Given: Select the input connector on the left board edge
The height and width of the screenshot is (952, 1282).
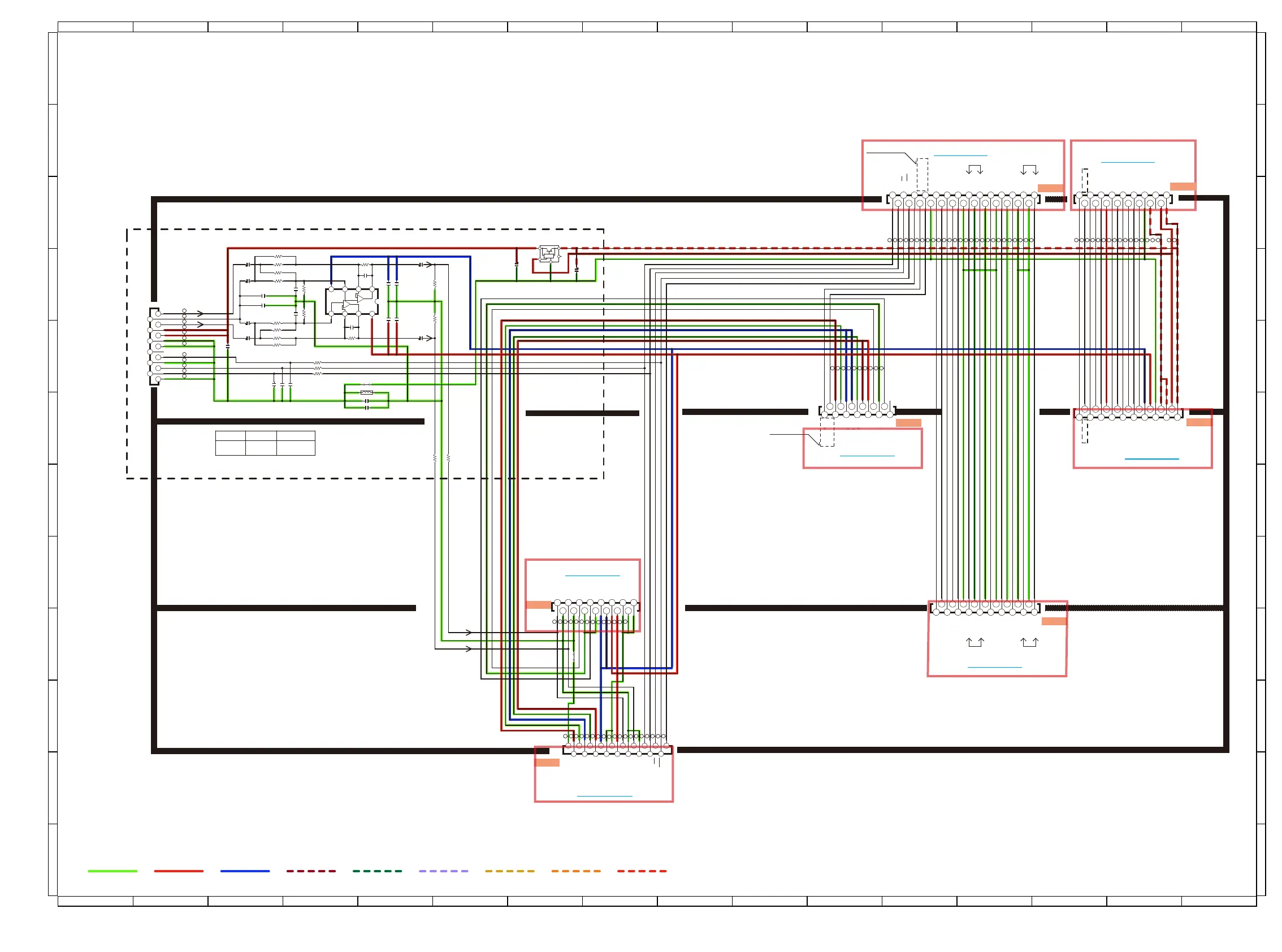Looking at the screenshot, I should [x=154, y=347].
